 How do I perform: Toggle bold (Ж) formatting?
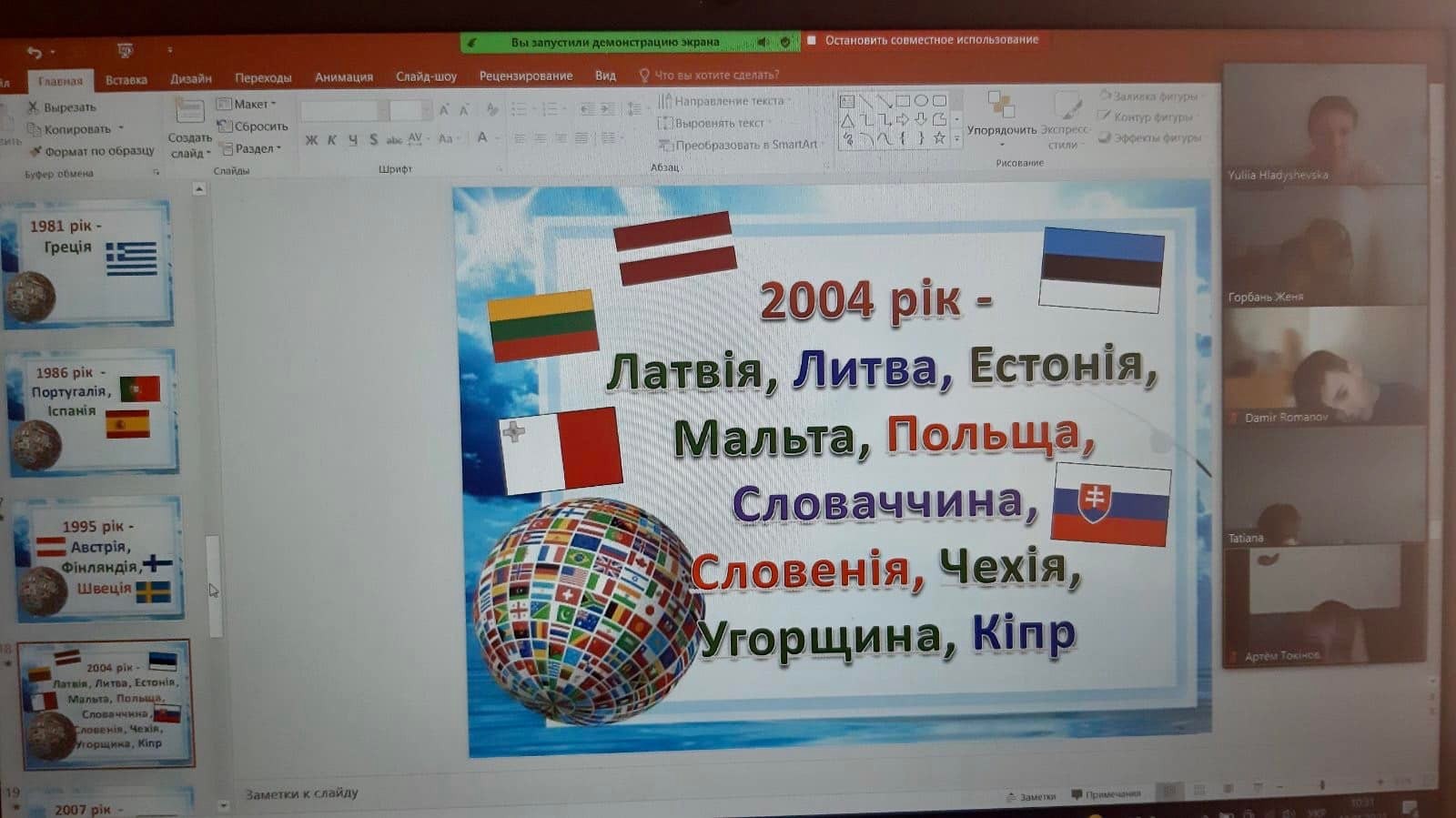pyautogui.click(x=311, y=140)
